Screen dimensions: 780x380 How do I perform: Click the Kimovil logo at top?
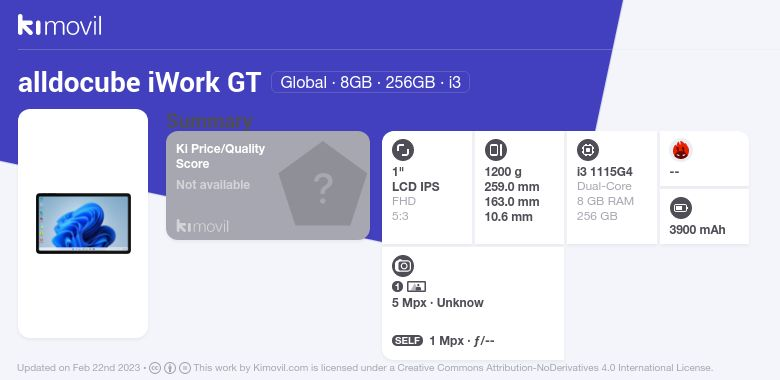pos(60,25)
